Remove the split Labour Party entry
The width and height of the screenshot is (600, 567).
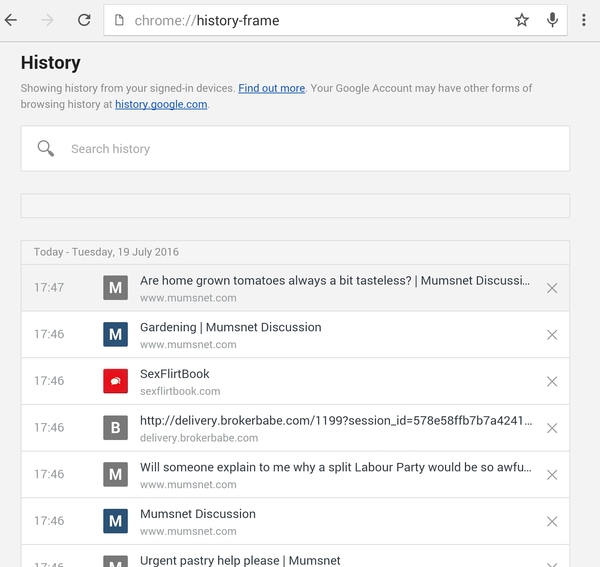(x=552, y=475)
